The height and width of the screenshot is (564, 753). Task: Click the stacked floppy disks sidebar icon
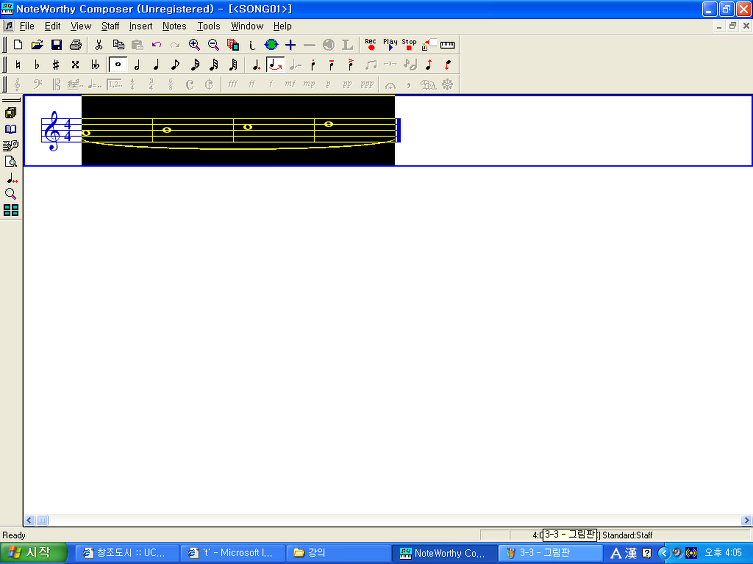(x=11, y=113)
